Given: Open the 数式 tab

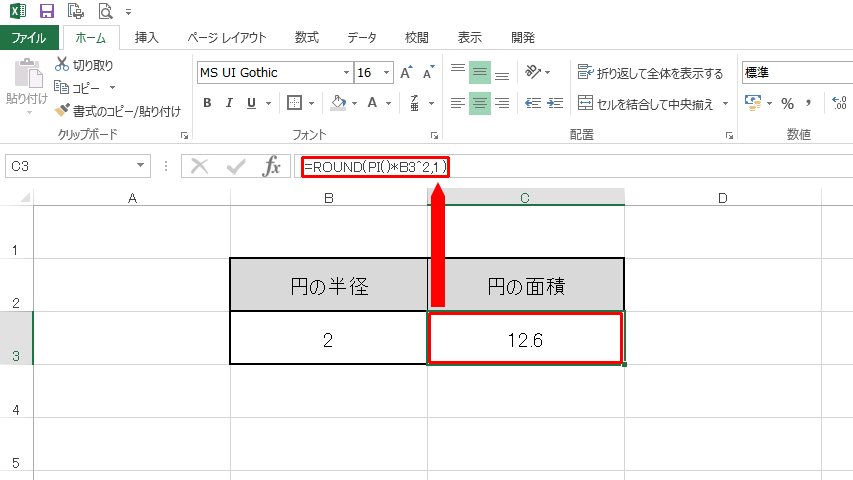Looking at the screenshot, I should point(307,38).
